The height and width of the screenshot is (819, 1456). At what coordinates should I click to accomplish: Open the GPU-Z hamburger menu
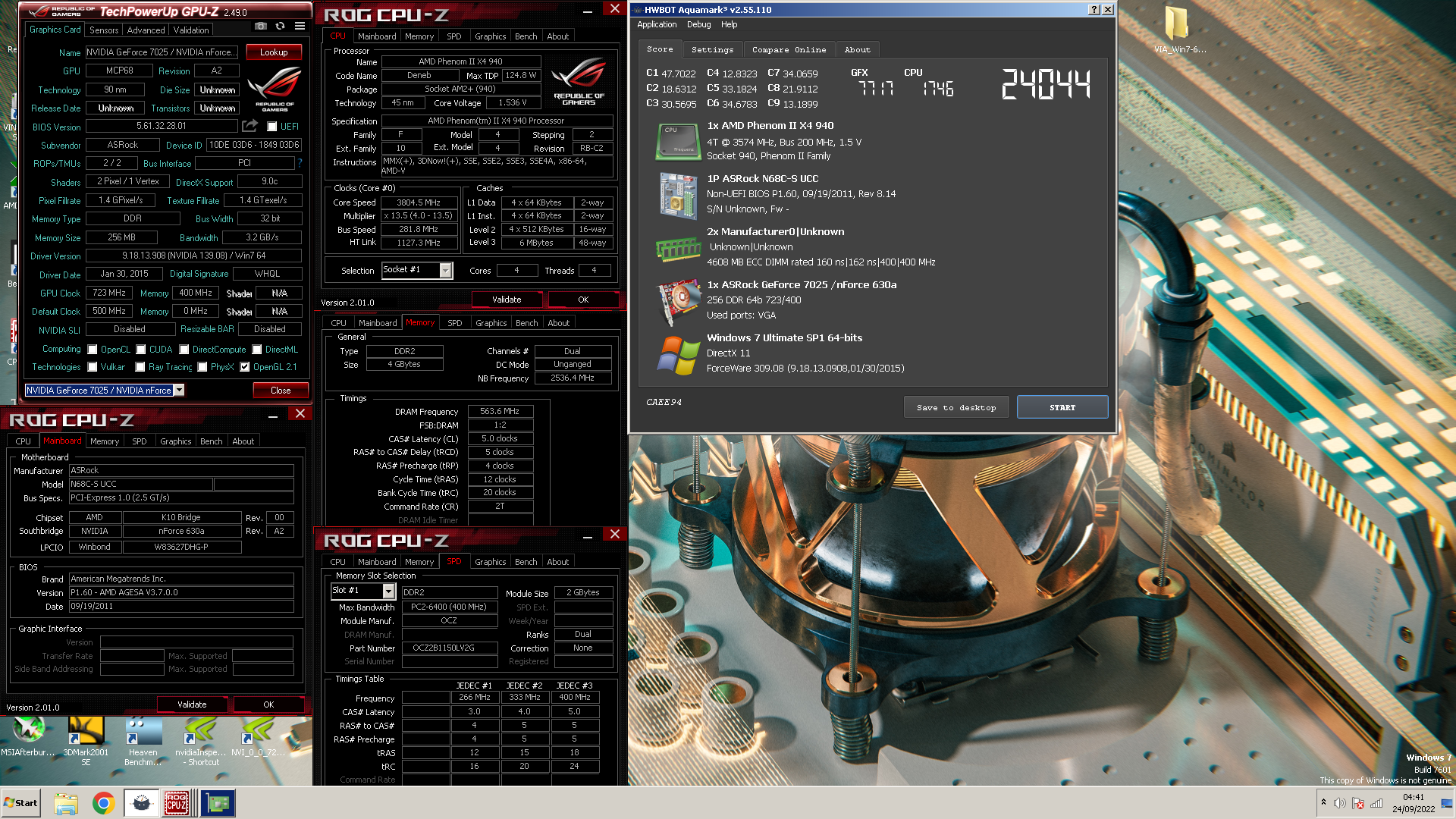point(300,26)
